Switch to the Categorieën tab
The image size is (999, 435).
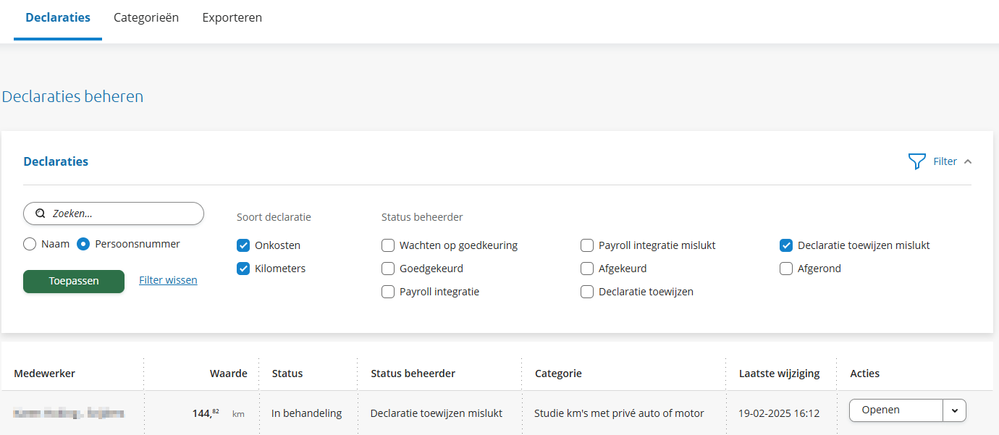pyautogui.click(x=146, y=18)
